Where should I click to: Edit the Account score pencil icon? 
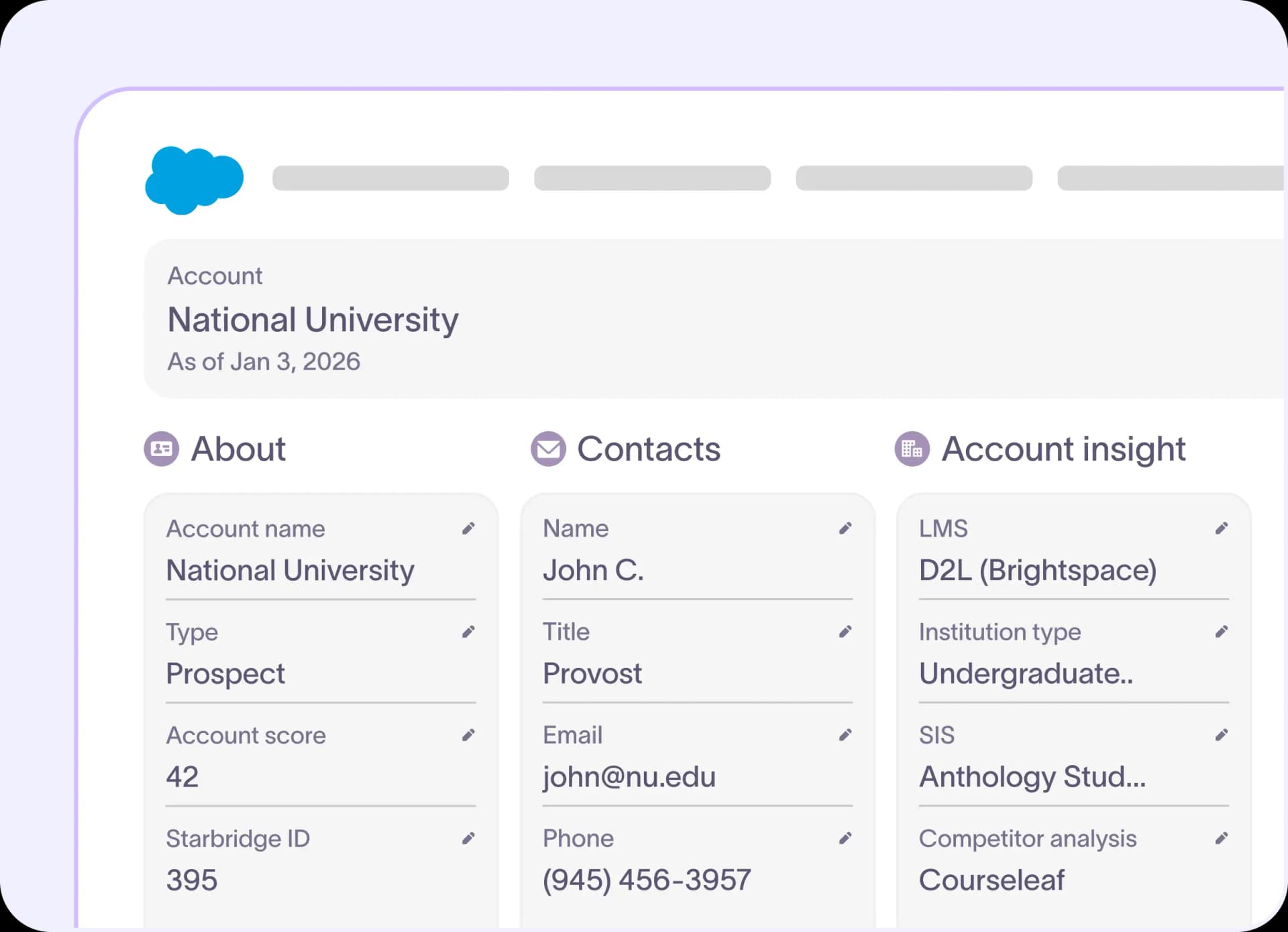point(468,736)
